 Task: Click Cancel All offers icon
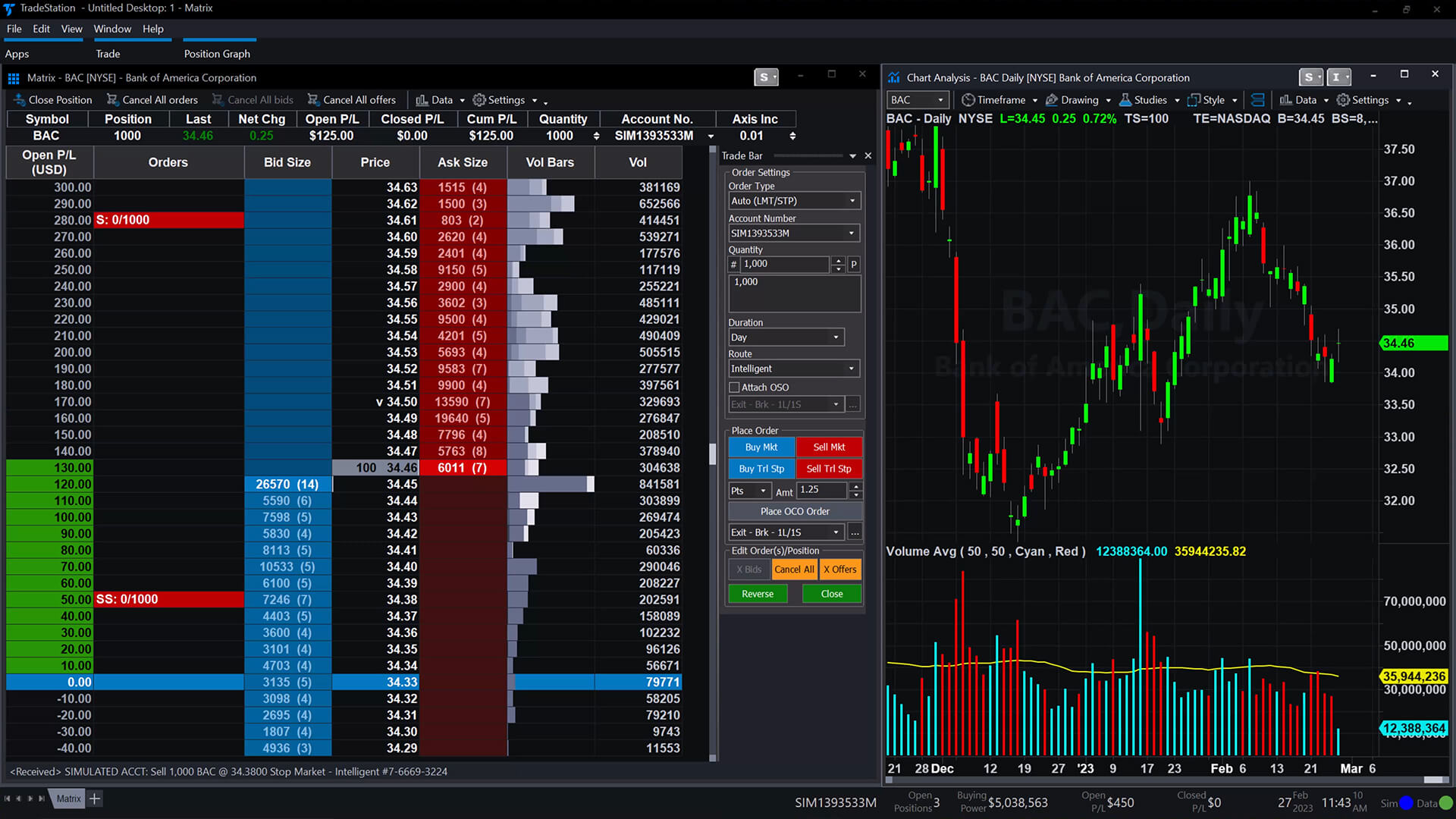[312, 100]
